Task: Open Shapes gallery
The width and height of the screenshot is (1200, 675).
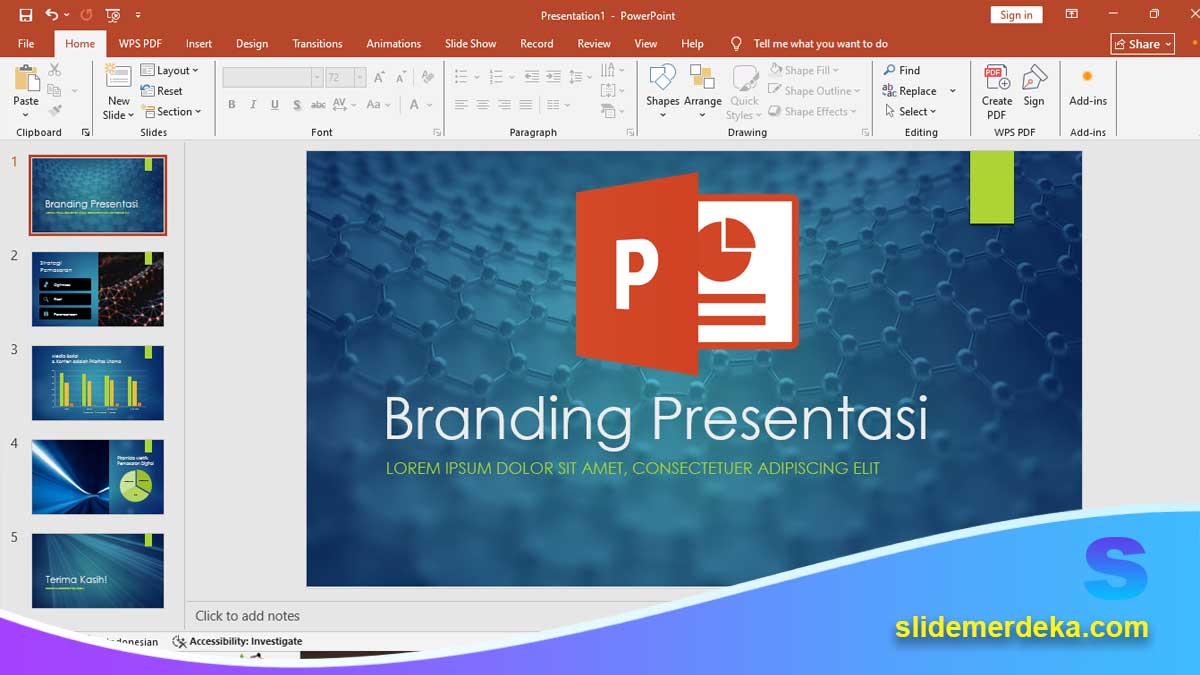Action: 662,92
